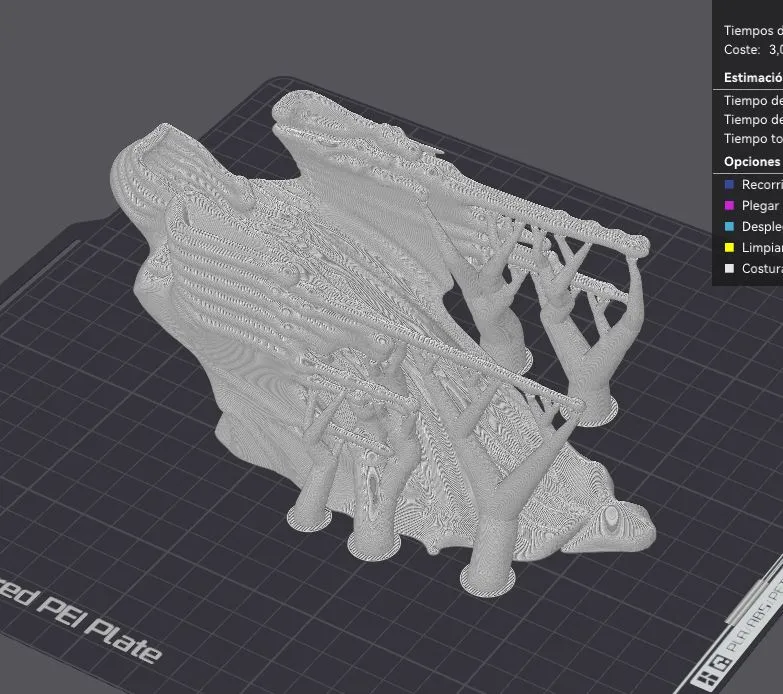The height and width of the screenshot is (694, 783).
Task: Click the cyan Desple color swatch
Action: [x=729, y=227]
